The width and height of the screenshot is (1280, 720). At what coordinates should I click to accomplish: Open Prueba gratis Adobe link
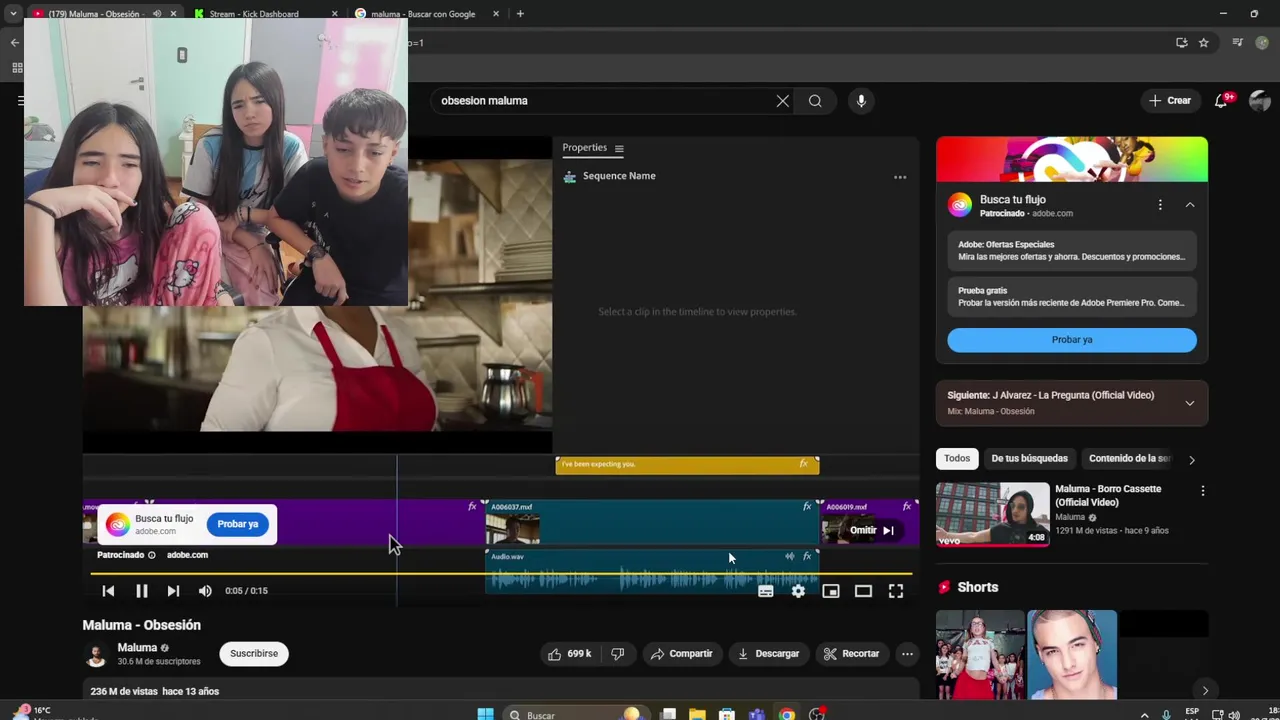tap(1072, 297)
